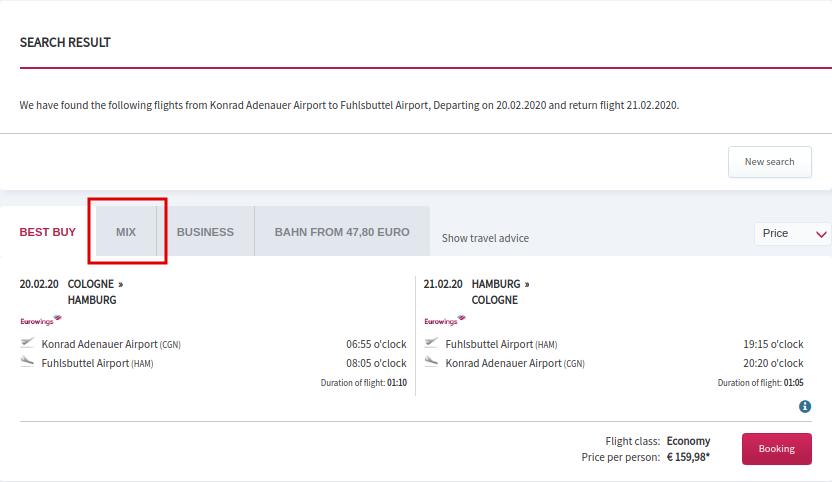The image size is (832, 482).
Task: Click the Eurowings logo on return flight
Action: [445, 320]
